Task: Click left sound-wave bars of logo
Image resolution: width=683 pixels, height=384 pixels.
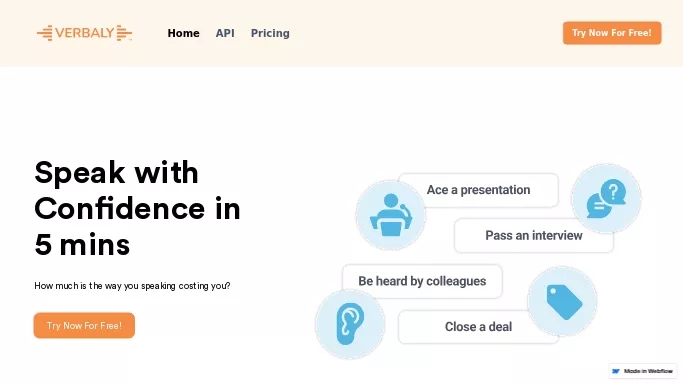Action: click(x=45, y=33)
